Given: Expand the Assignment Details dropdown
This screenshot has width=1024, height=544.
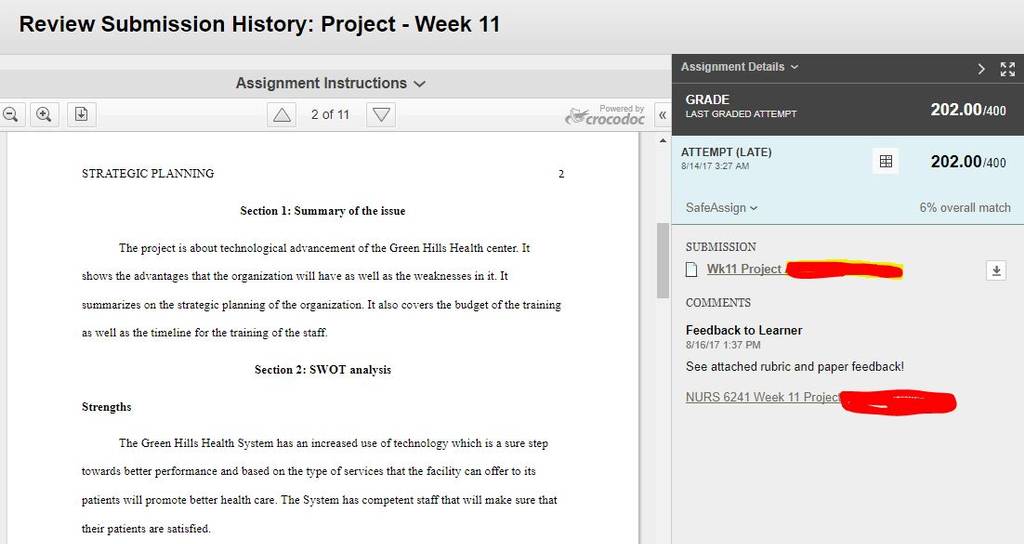Looking at the screenshot, I should click(739, 67).
